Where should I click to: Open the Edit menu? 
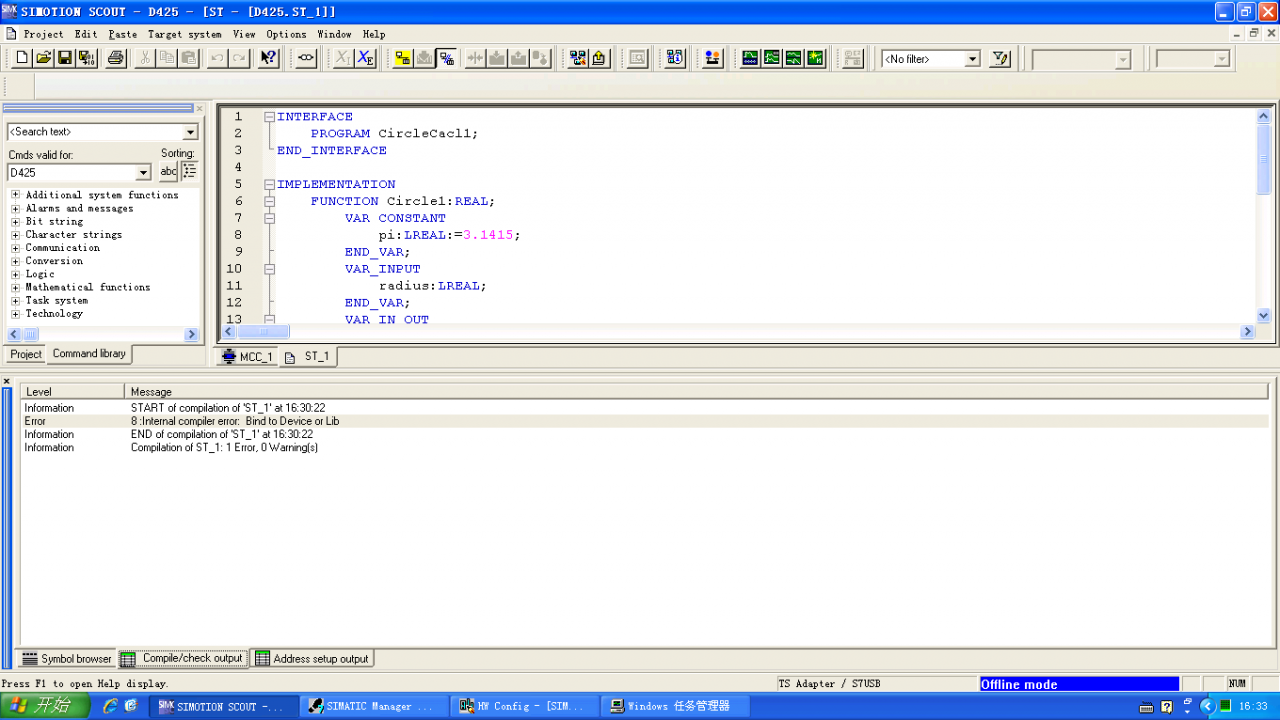[86, 34]
